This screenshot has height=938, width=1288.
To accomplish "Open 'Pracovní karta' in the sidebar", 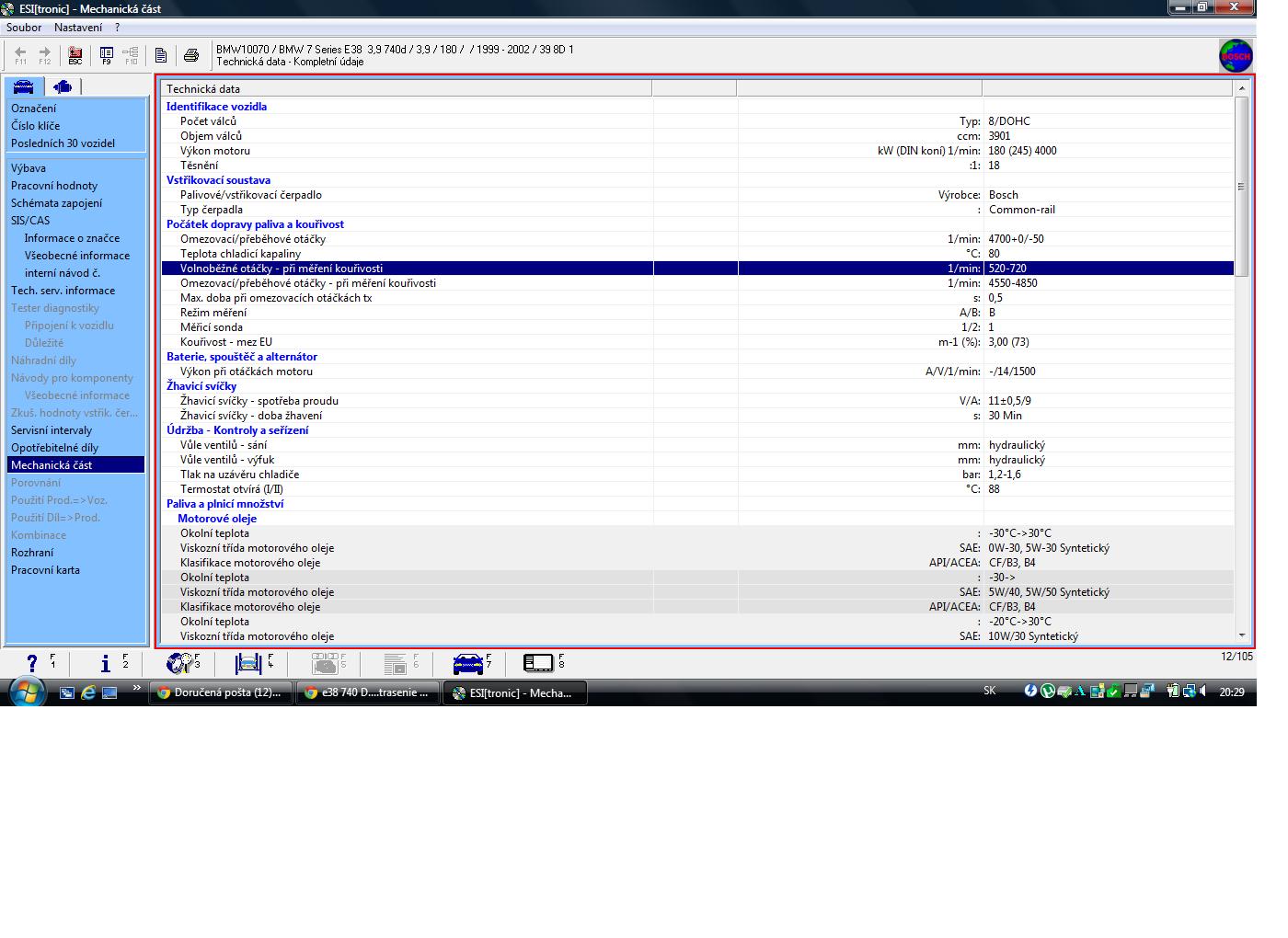I will [x=45, y=570].
